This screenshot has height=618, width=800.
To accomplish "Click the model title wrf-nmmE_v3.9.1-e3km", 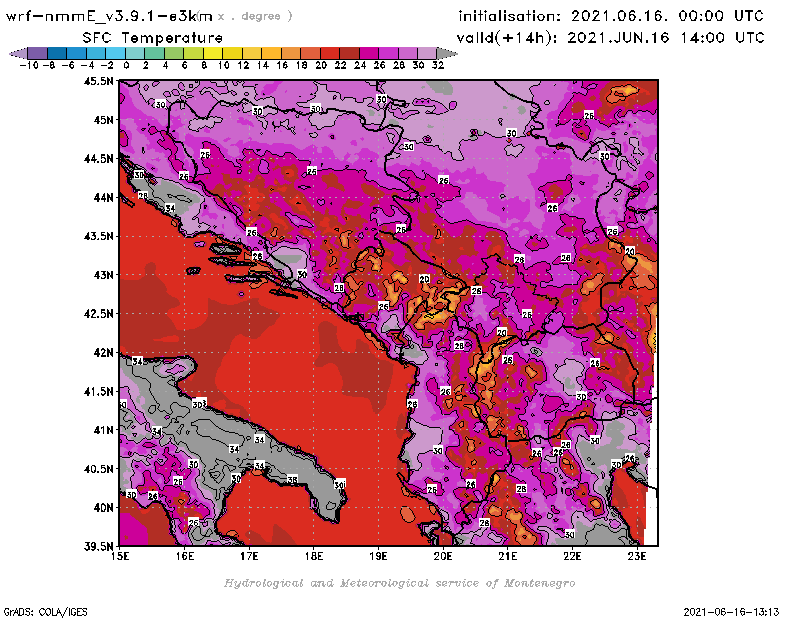I will (109, 16).
